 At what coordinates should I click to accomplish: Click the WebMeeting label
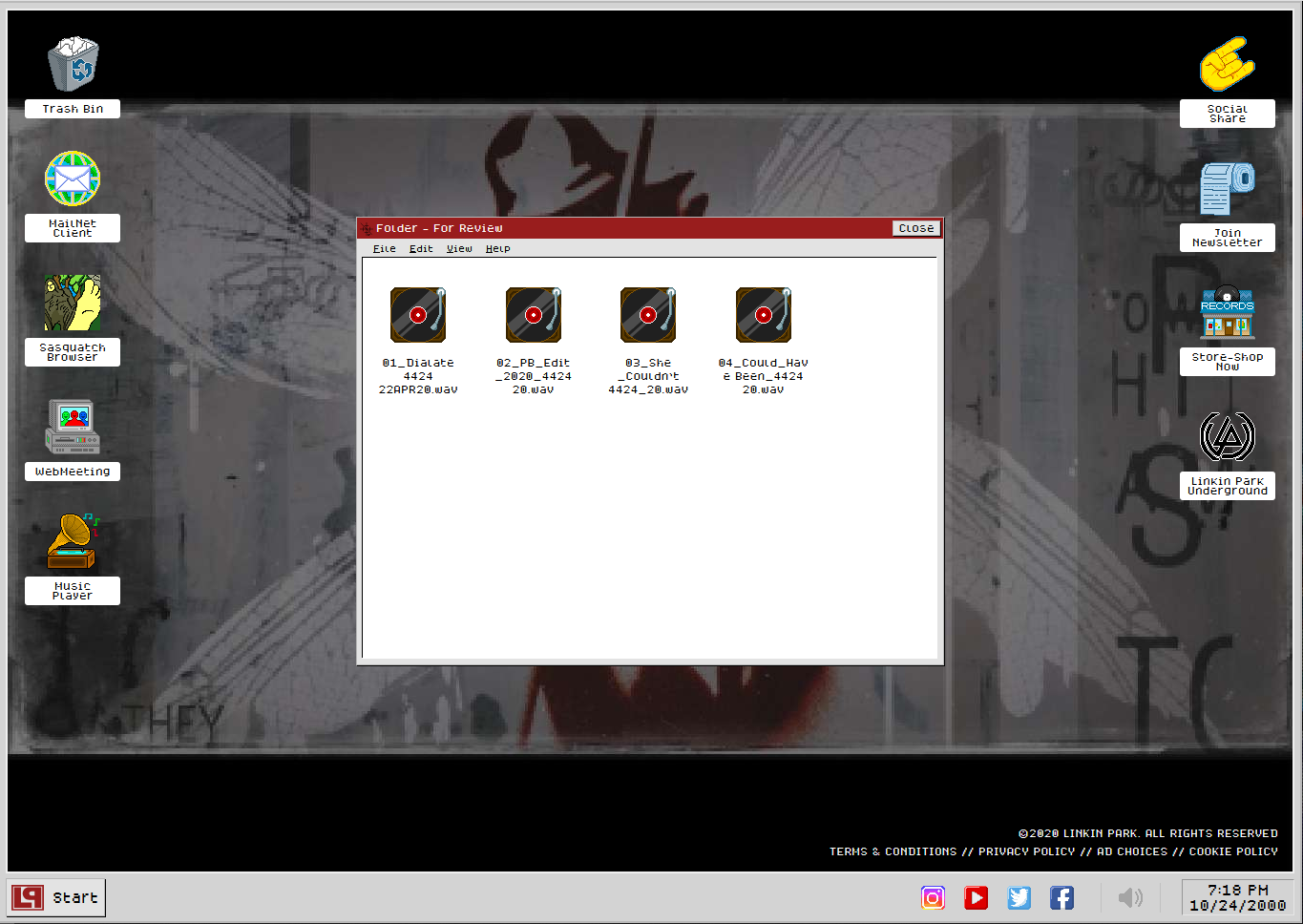(x=73, y=472)
